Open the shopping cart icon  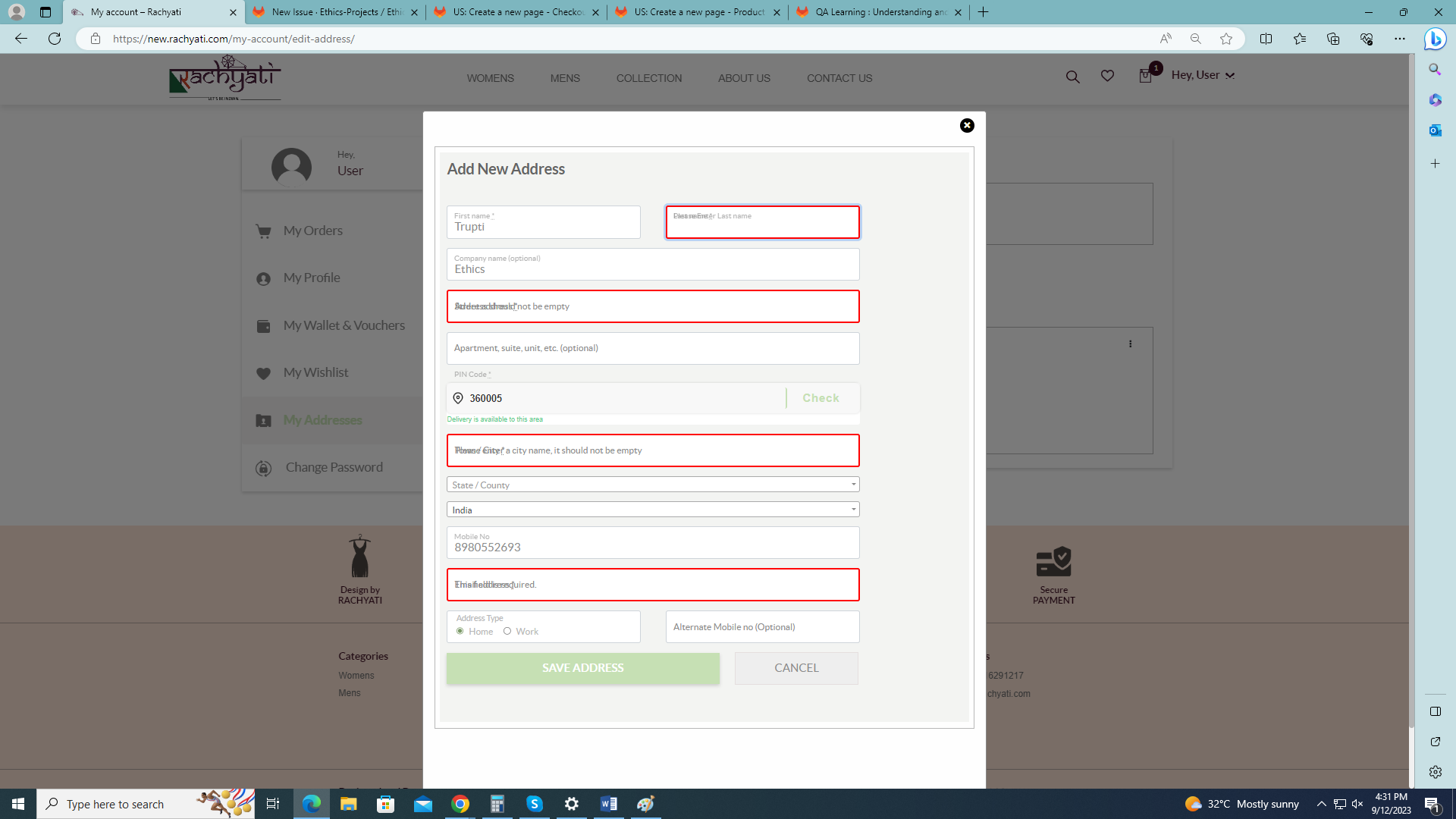tap(1145, 76)
